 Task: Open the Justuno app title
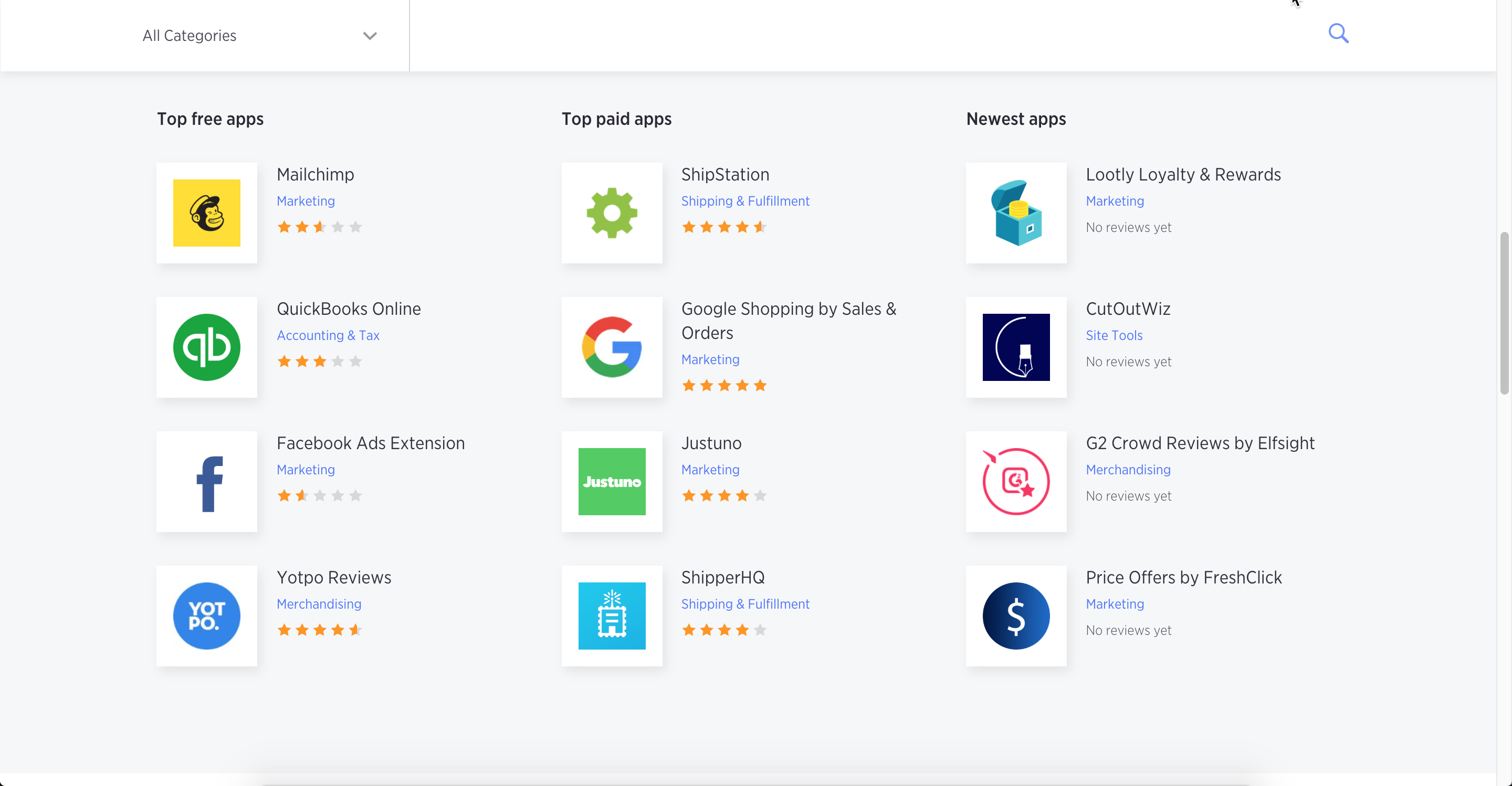[x=711, y=443]
